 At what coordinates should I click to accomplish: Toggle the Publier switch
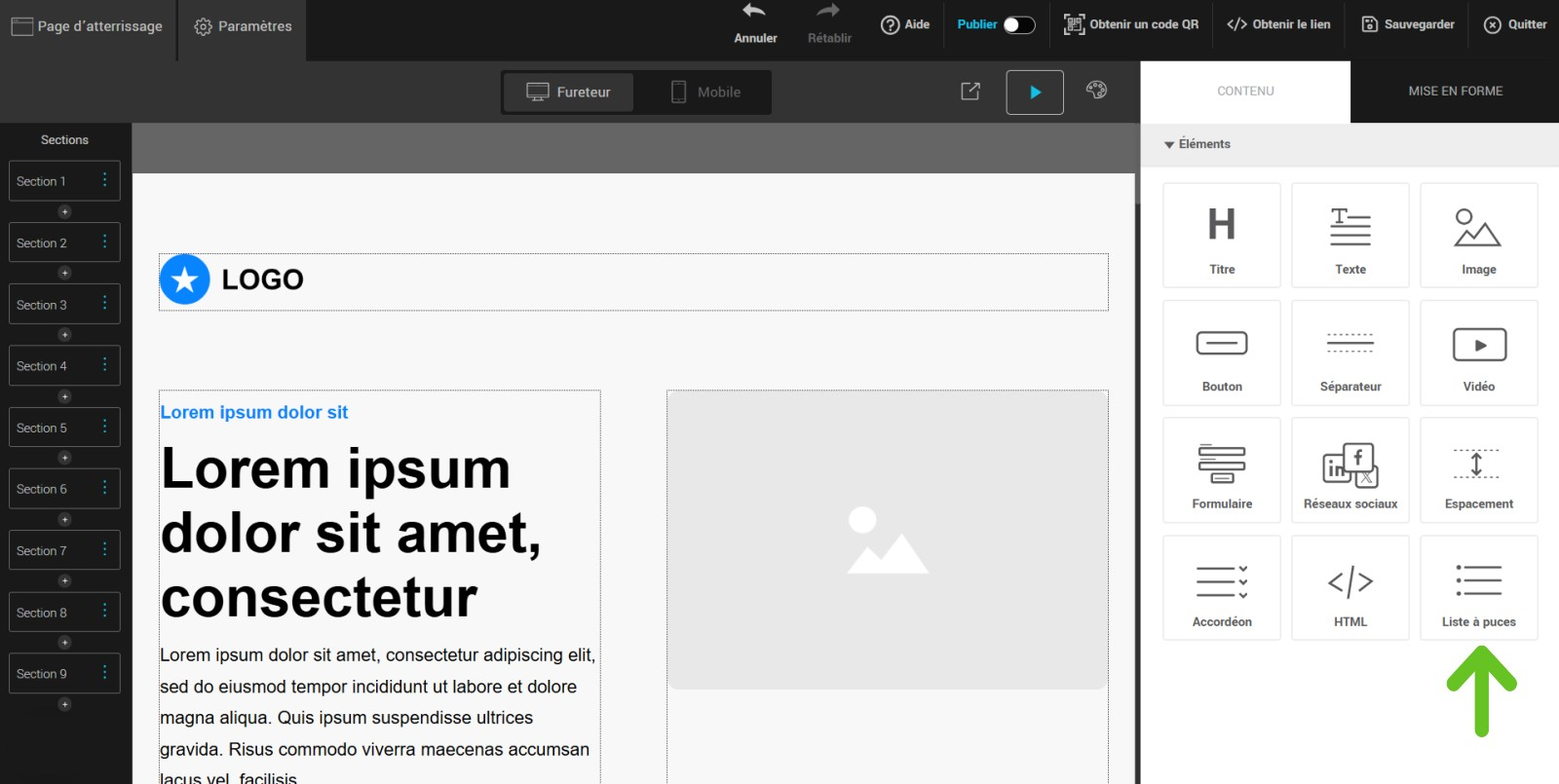1018,25
